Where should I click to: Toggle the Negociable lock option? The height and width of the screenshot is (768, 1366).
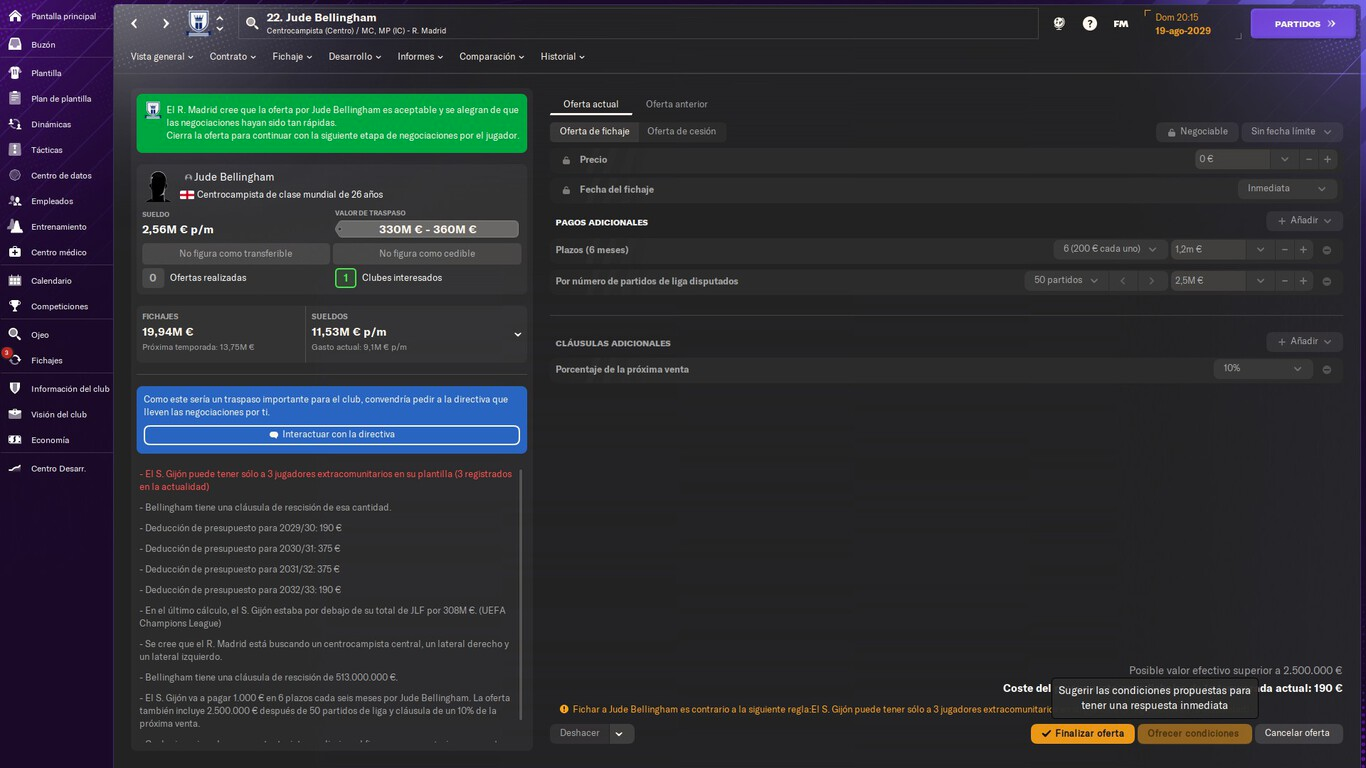tap(1197, 132)
